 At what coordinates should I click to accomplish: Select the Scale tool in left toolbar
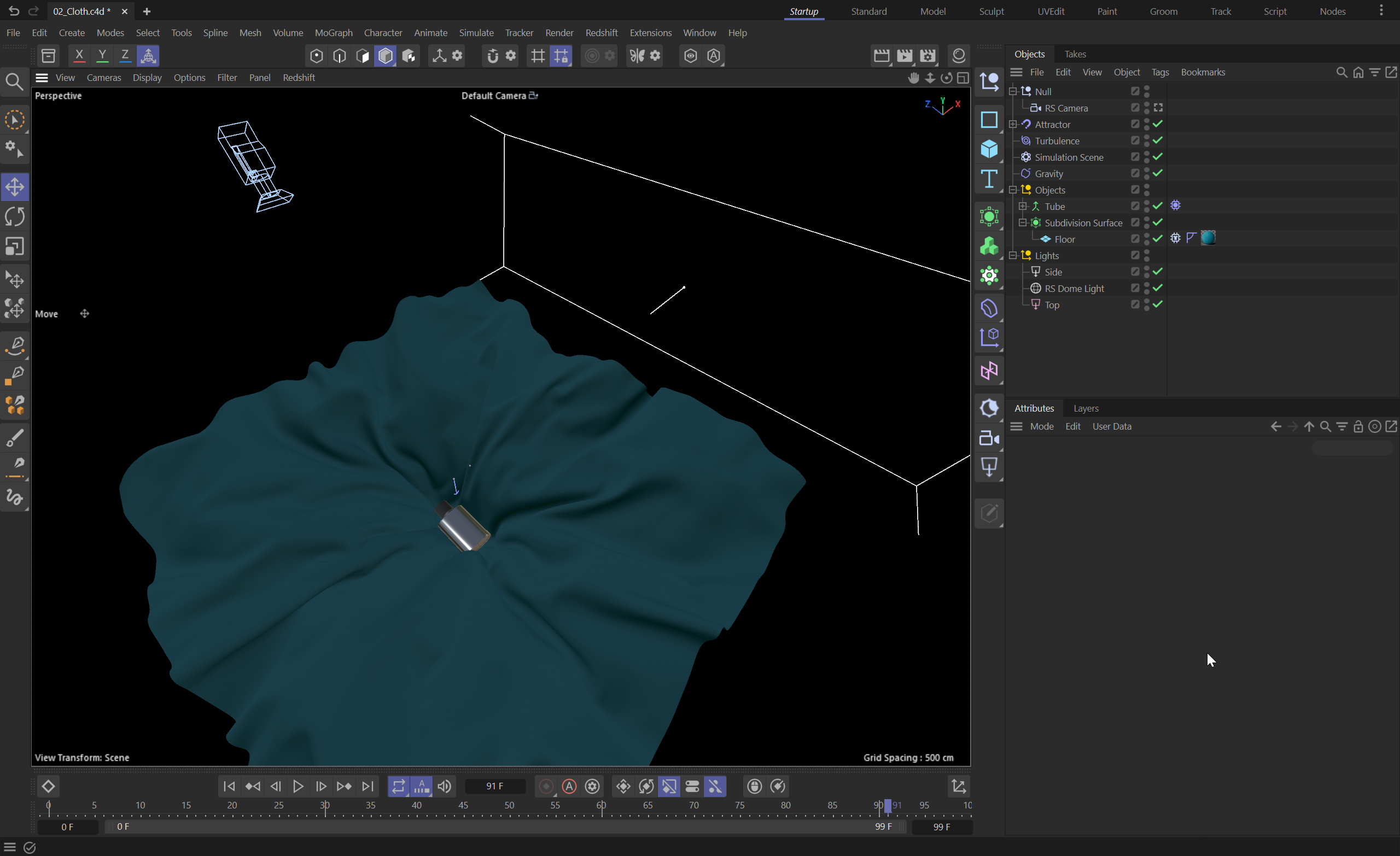pyautogui.click(x=15, y=247)
